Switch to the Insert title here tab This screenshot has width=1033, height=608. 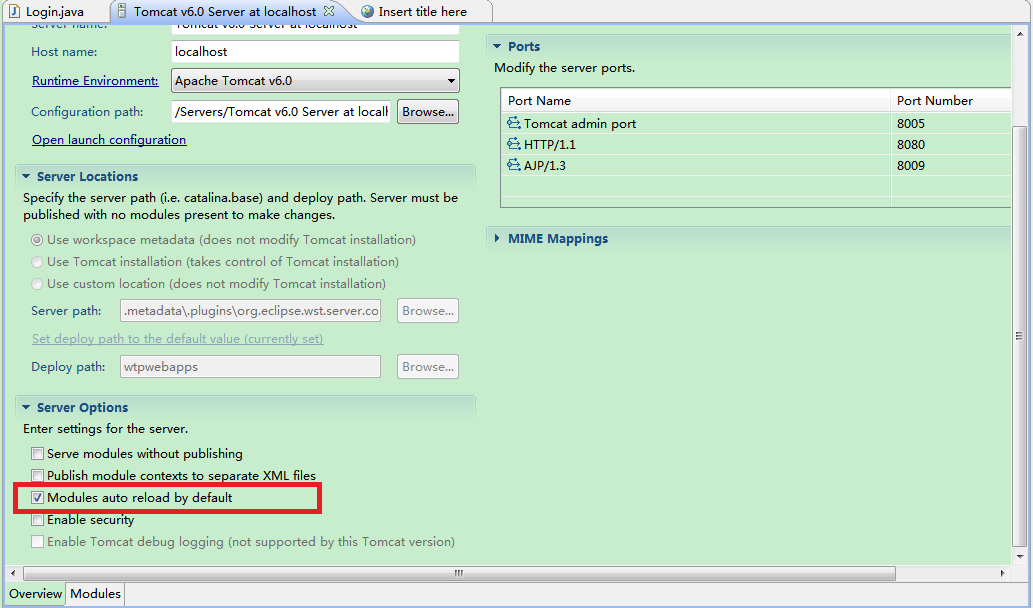coord(422,11)
